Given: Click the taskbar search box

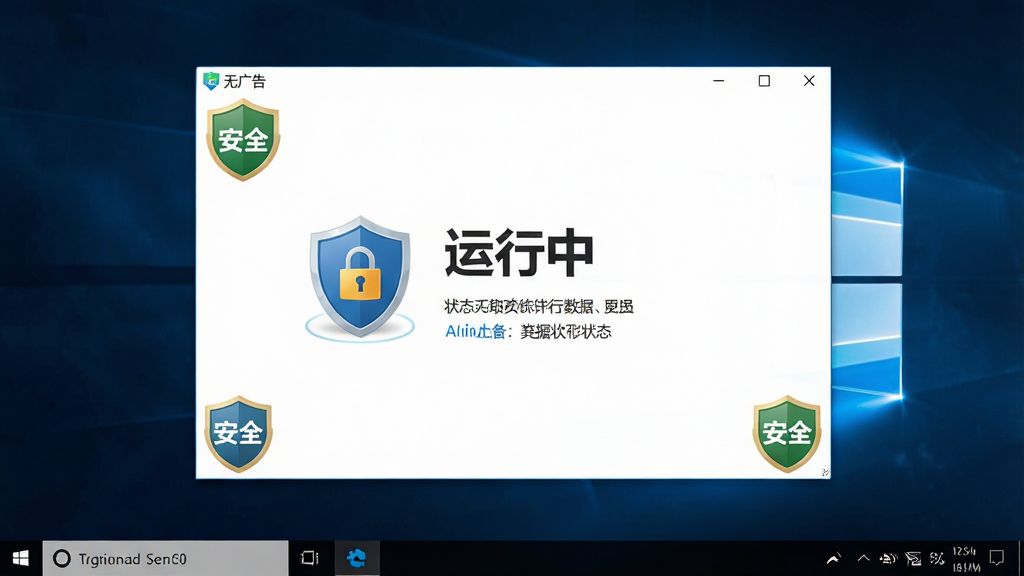Looking at the screenshot, I should [165, 558].
